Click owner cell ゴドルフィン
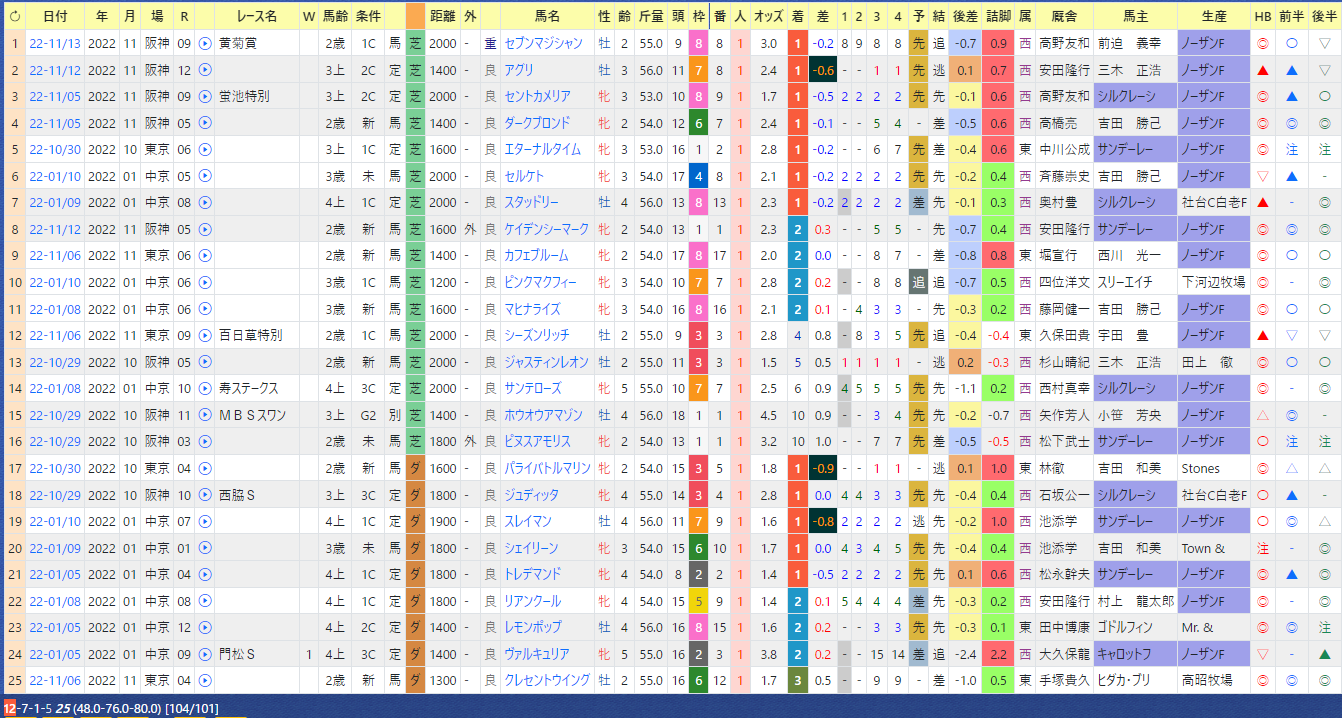The width and height of the screenshot is (1342, 718). [x=1135, y=627]
